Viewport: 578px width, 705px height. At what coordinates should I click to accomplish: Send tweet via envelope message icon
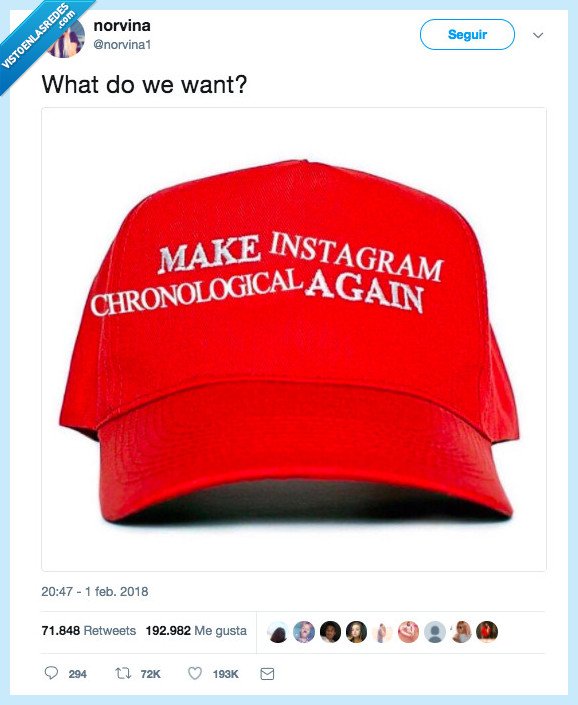click(267, 674)
